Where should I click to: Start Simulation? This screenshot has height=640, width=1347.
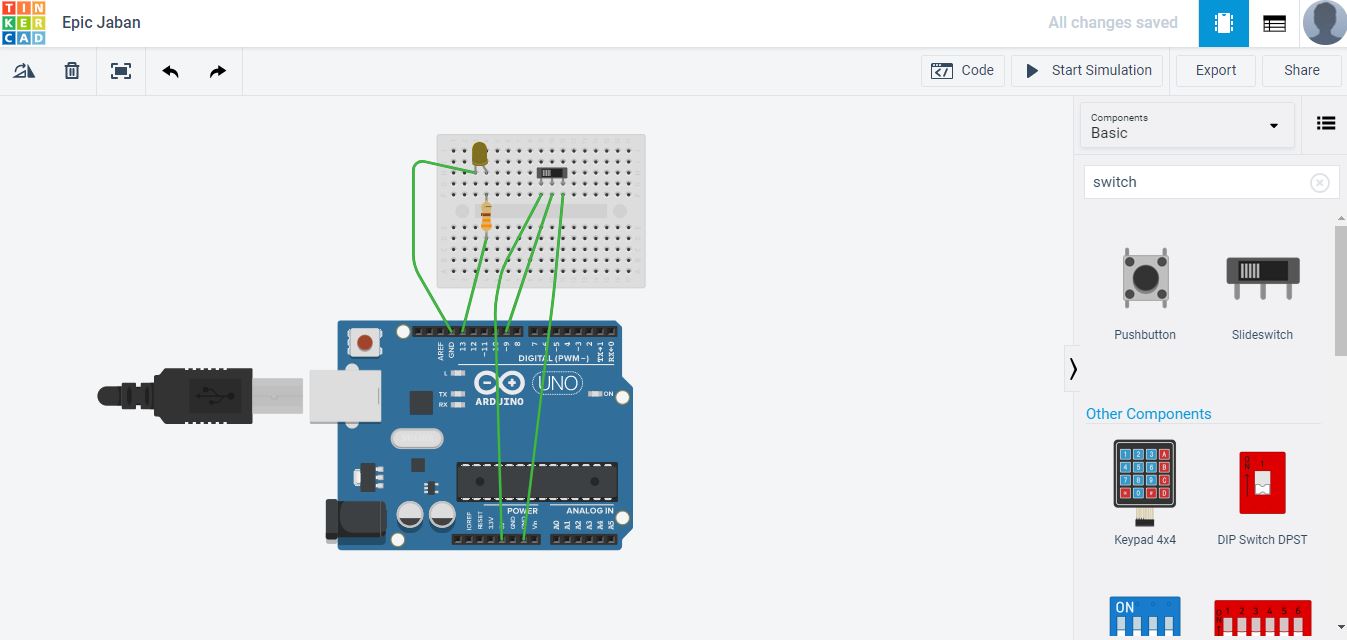1087,71
